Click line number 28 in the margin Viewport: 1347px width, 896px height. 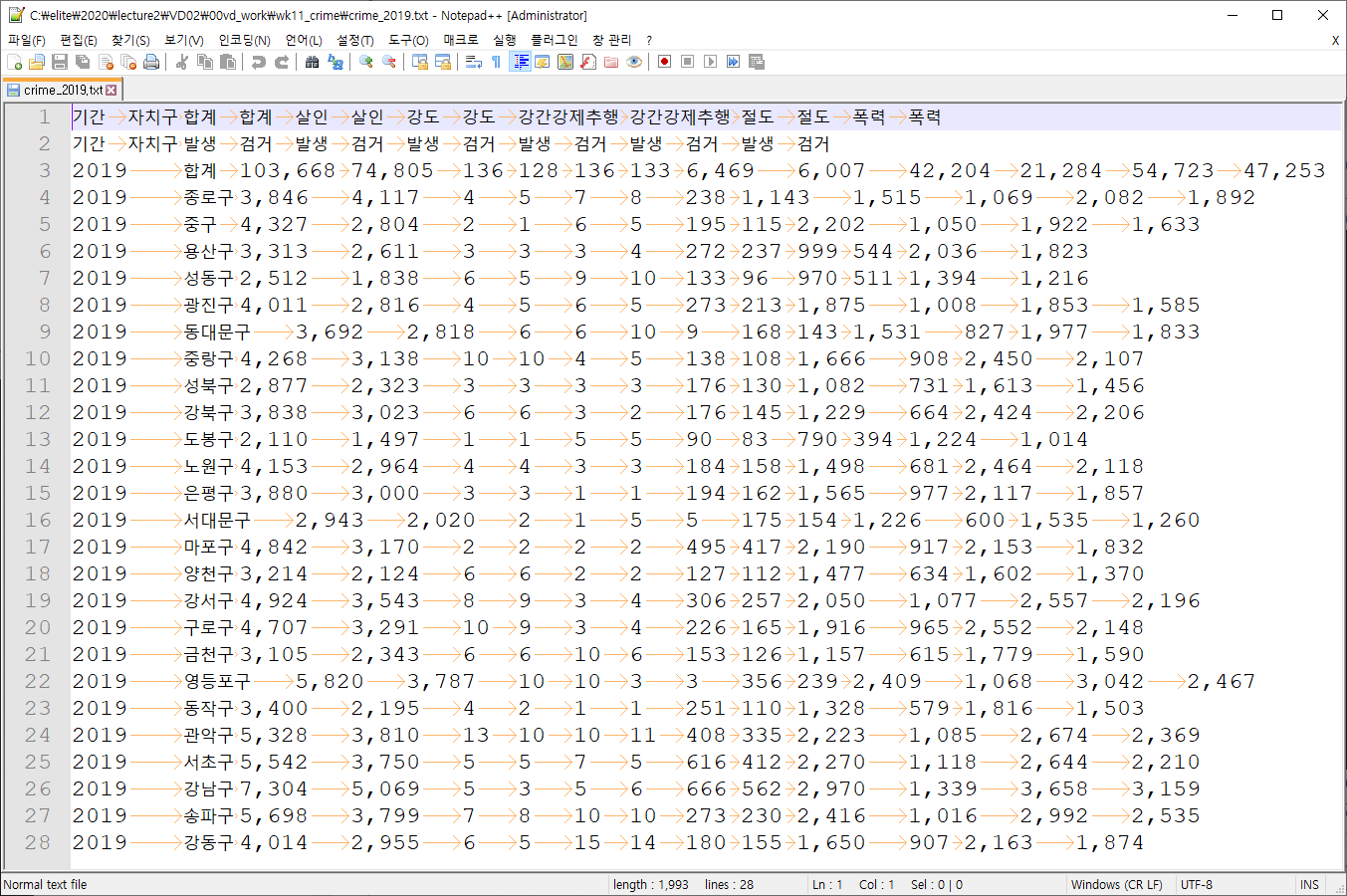38,842
